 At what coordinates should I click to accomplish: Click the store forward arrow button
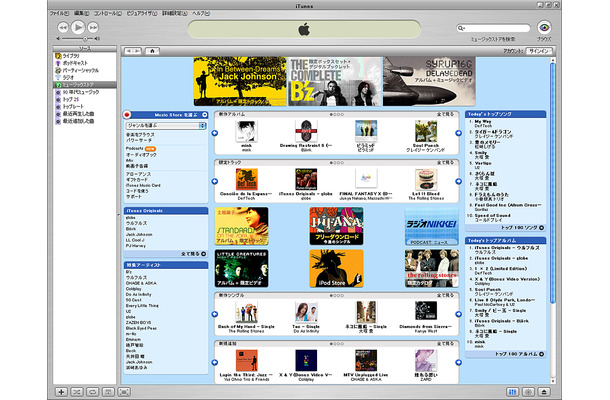tap(137, 51)
